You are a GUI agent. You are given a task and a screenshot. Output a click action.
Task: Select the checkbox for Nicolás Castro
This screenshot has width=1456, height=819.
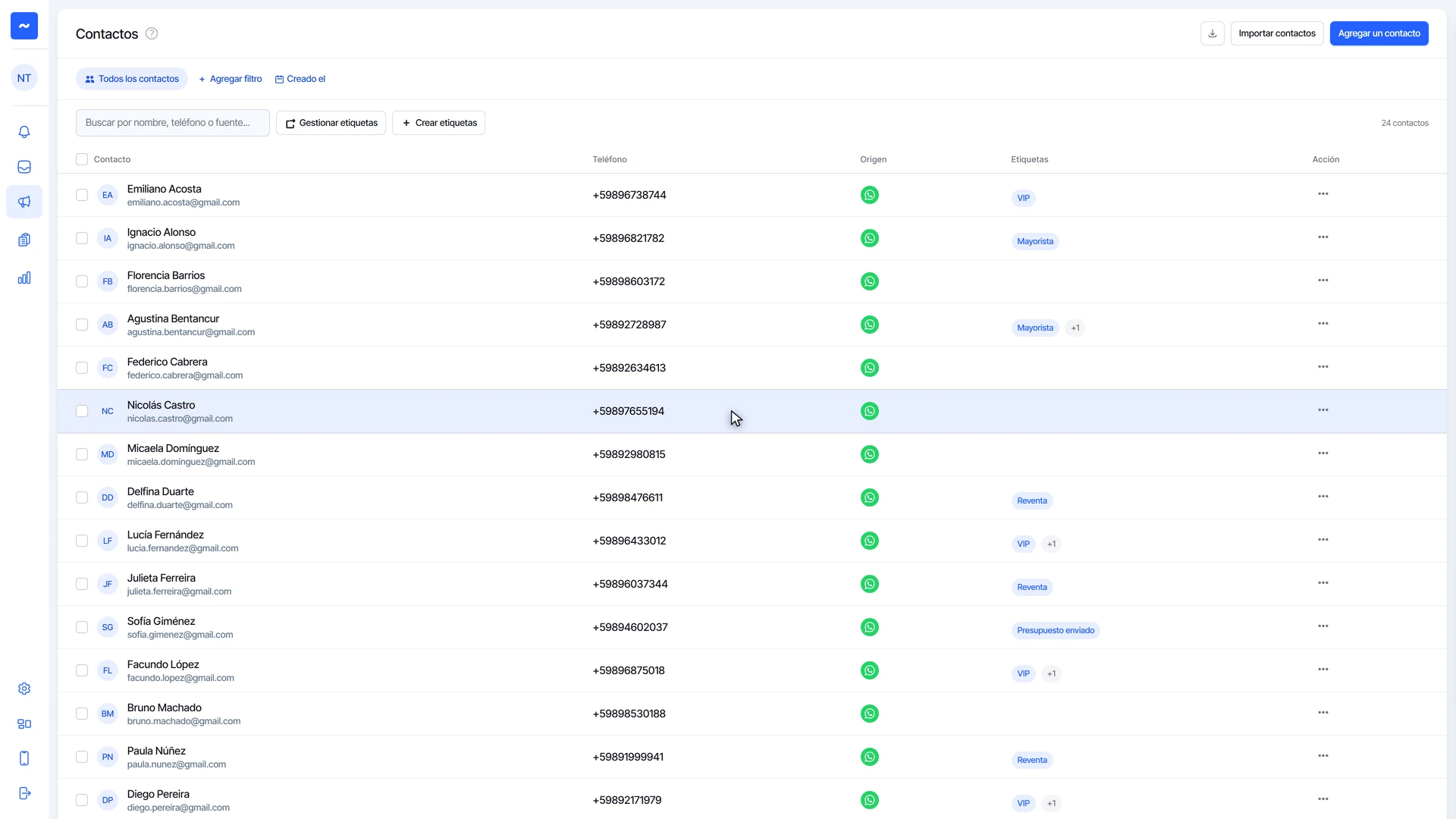82,411
